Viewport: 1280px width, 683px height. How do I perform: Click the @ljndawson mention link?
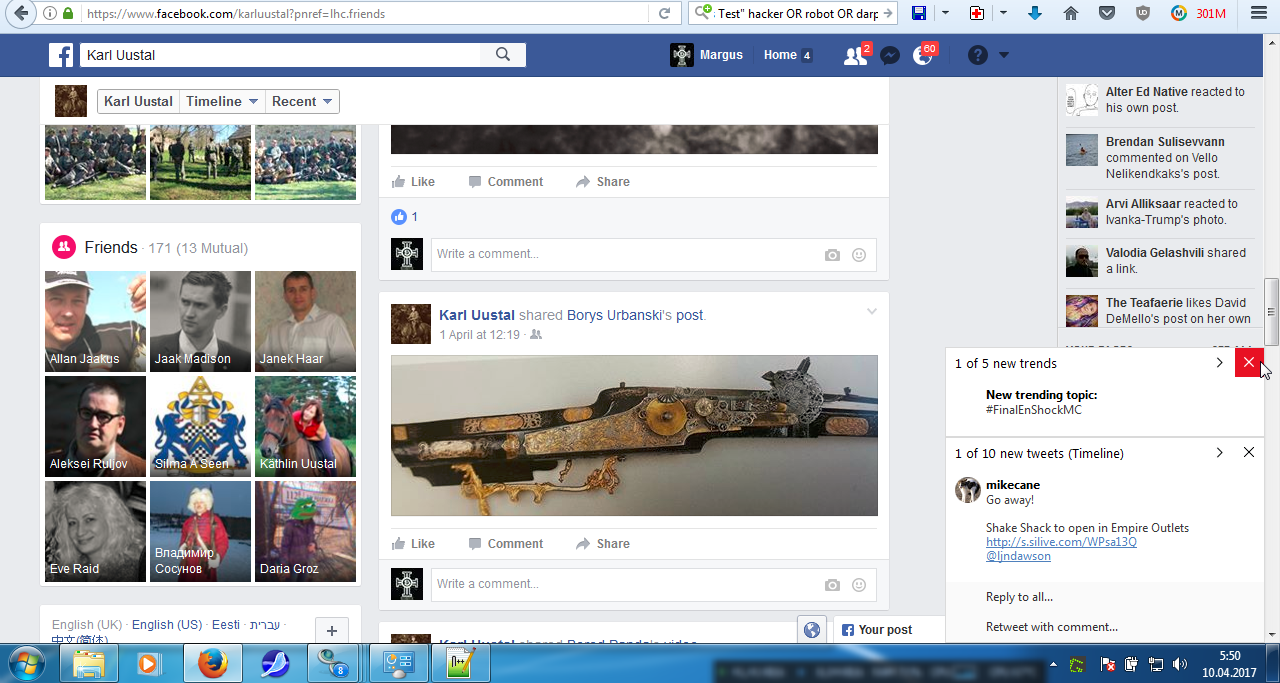[x=1018, y=556]
